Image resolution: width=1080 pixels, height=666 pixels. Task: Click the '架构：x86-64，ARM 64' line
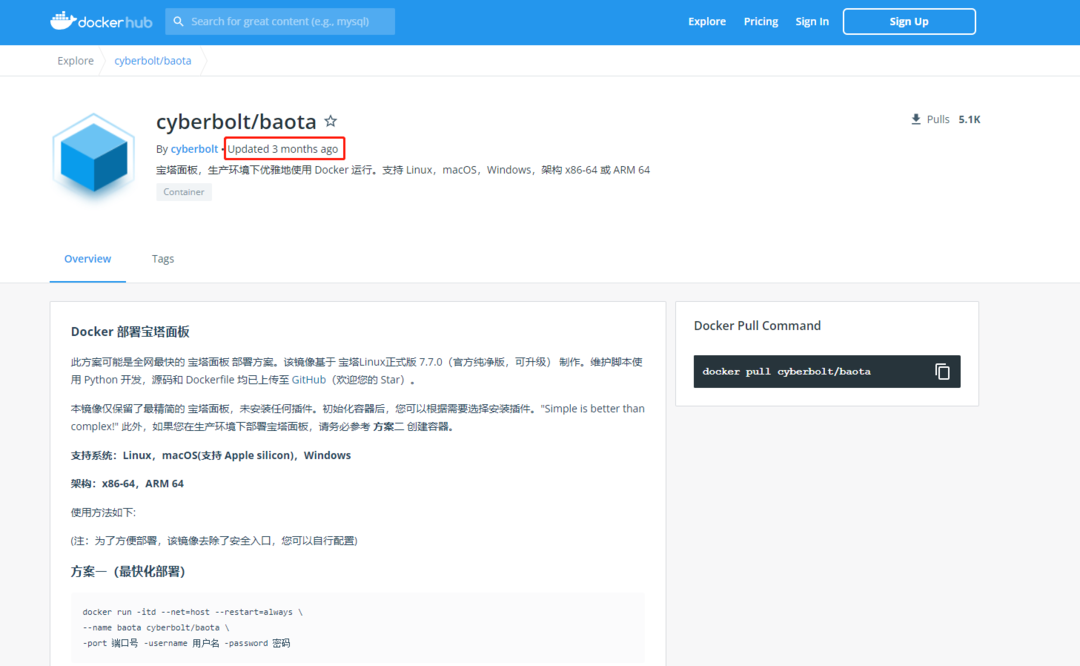coord(127,483)
